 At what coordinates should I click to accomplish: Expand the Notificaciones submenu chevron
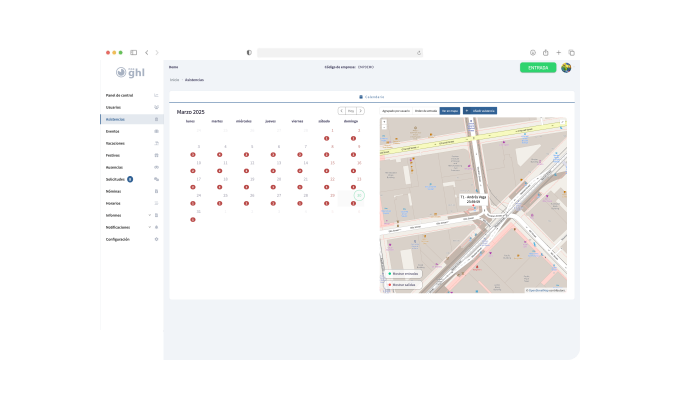pyautogui.click(x=149, y=227)
